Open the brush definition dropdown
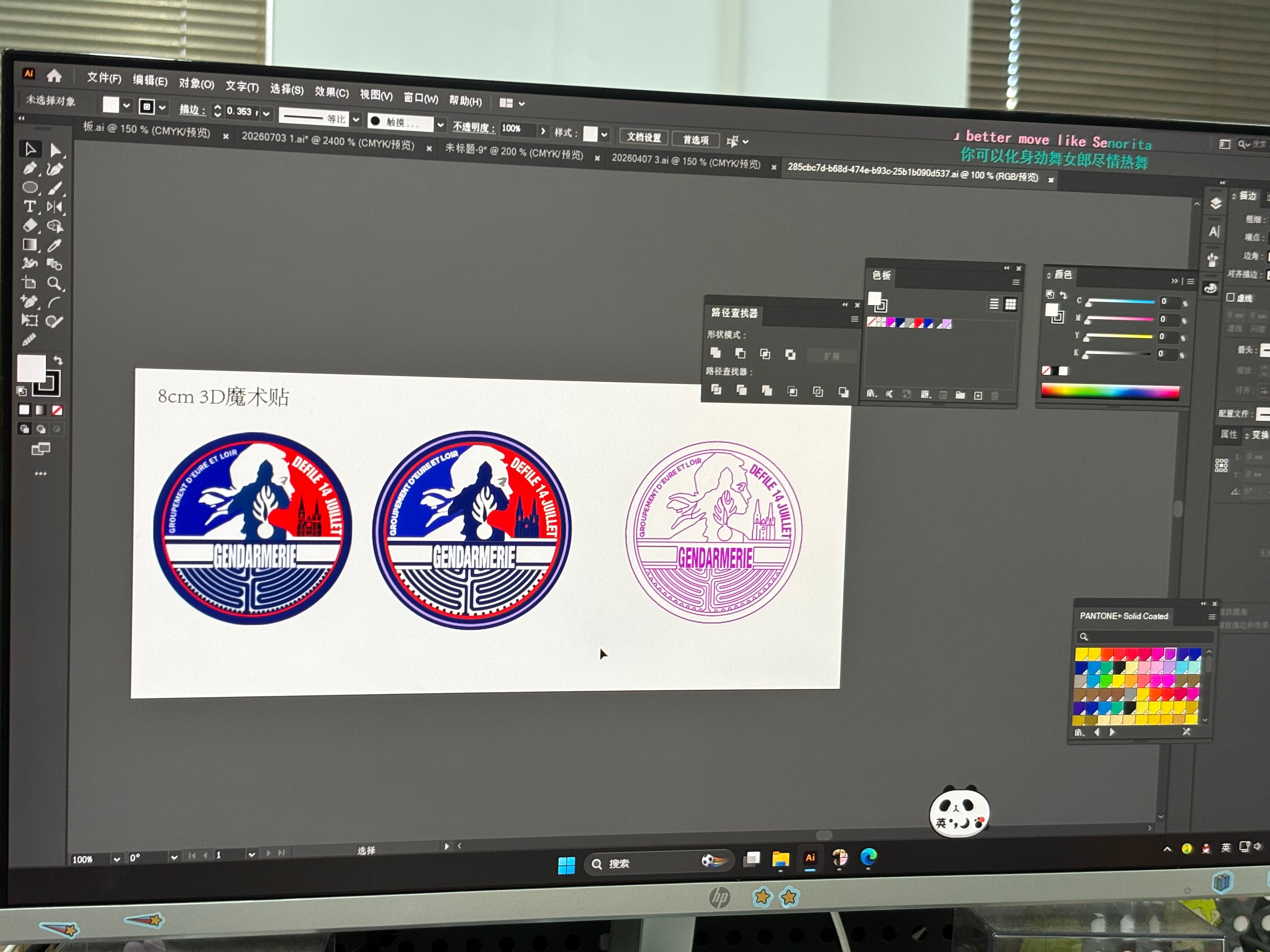The height and width of the screenshot is (952, 1270). tap(440, 124)
